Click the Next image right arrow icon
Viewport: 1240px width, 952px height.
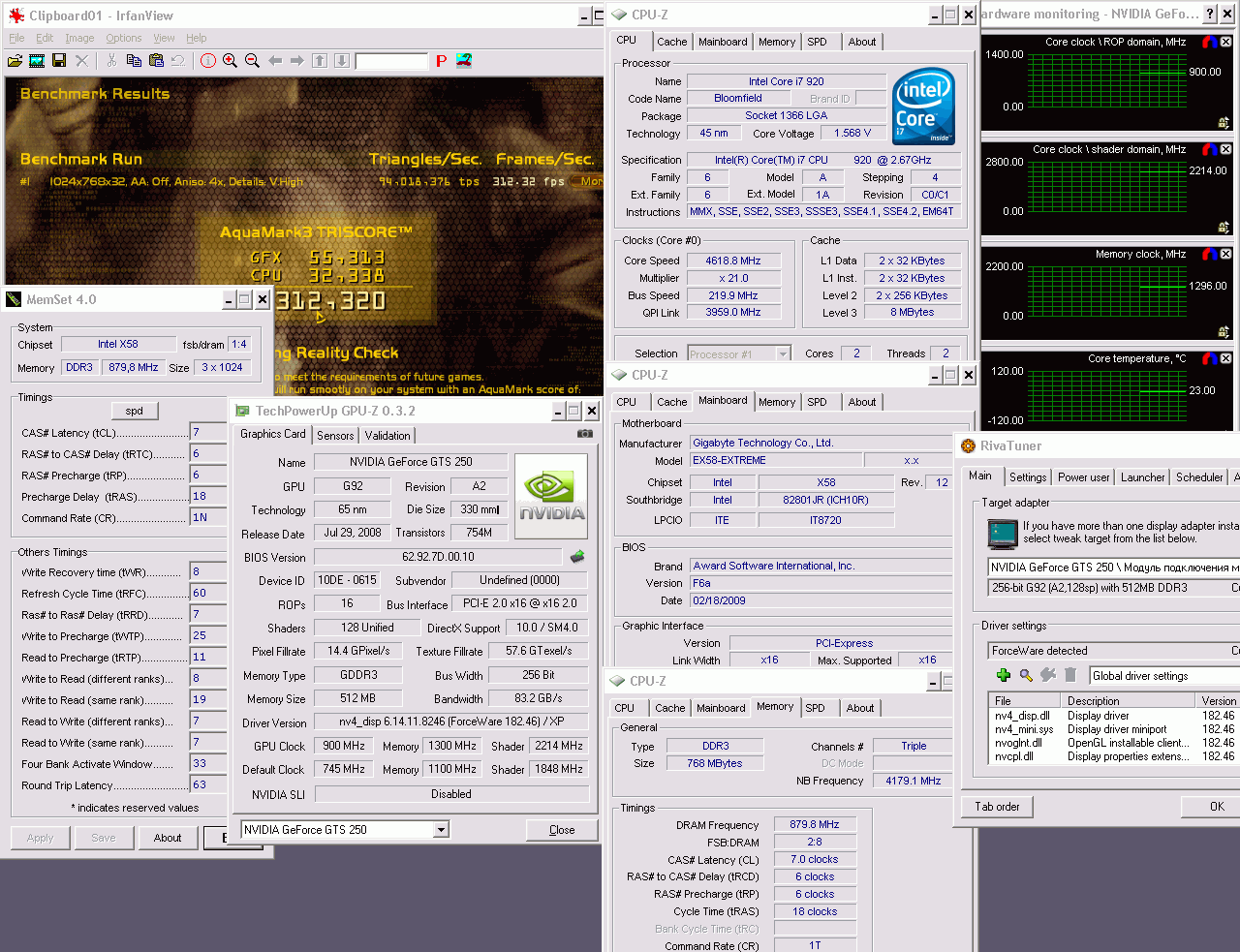click(297, 61)
